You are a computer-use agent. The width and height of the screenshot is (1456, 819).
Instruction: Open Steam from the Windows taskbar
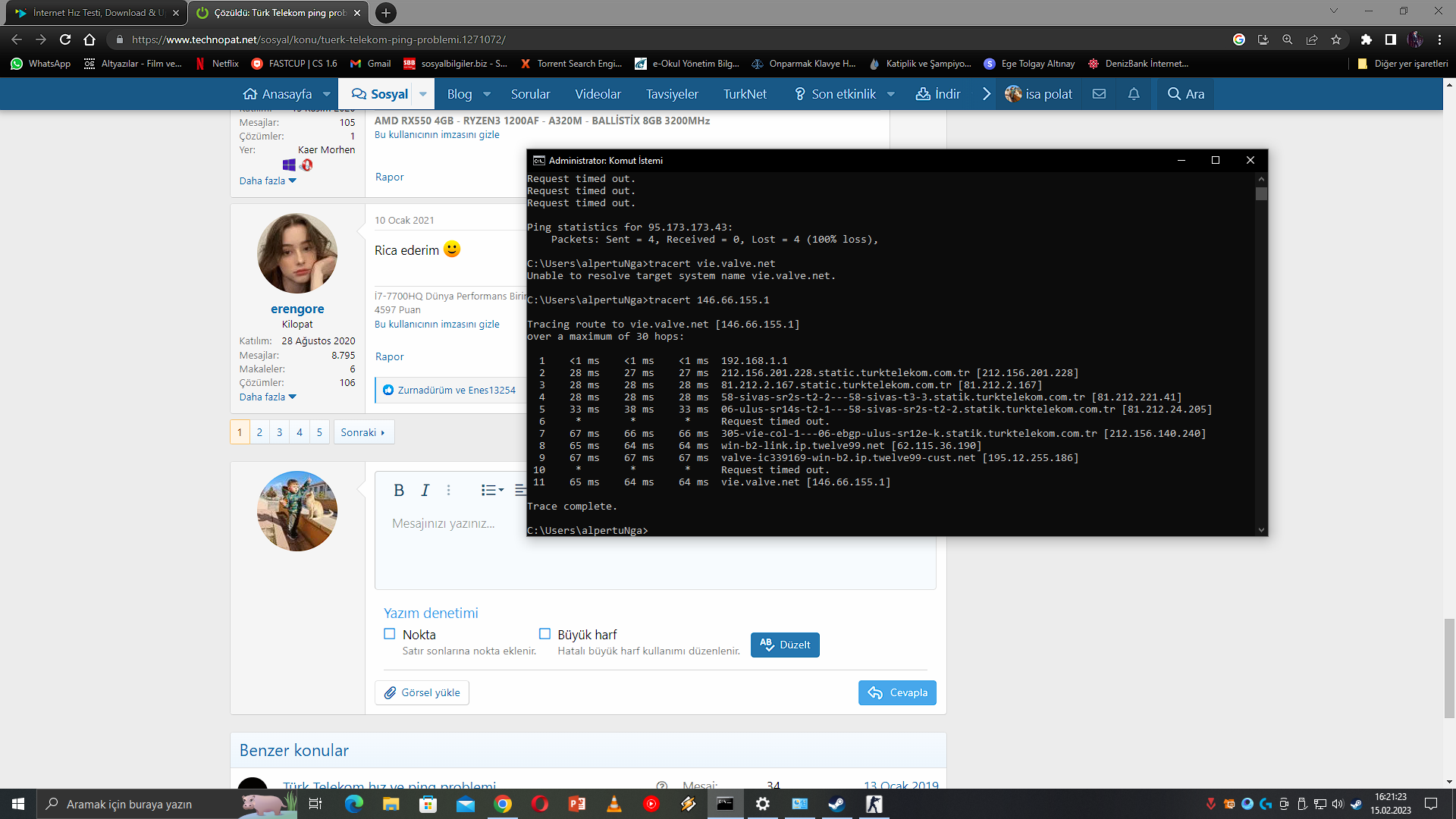(x=836, y=804)
